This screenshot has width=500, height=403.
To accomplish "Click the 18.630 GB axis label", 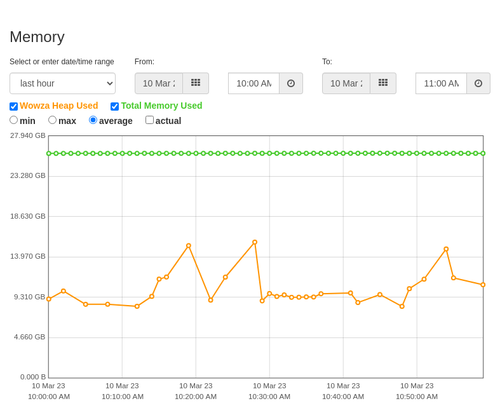I will [28, 216].
